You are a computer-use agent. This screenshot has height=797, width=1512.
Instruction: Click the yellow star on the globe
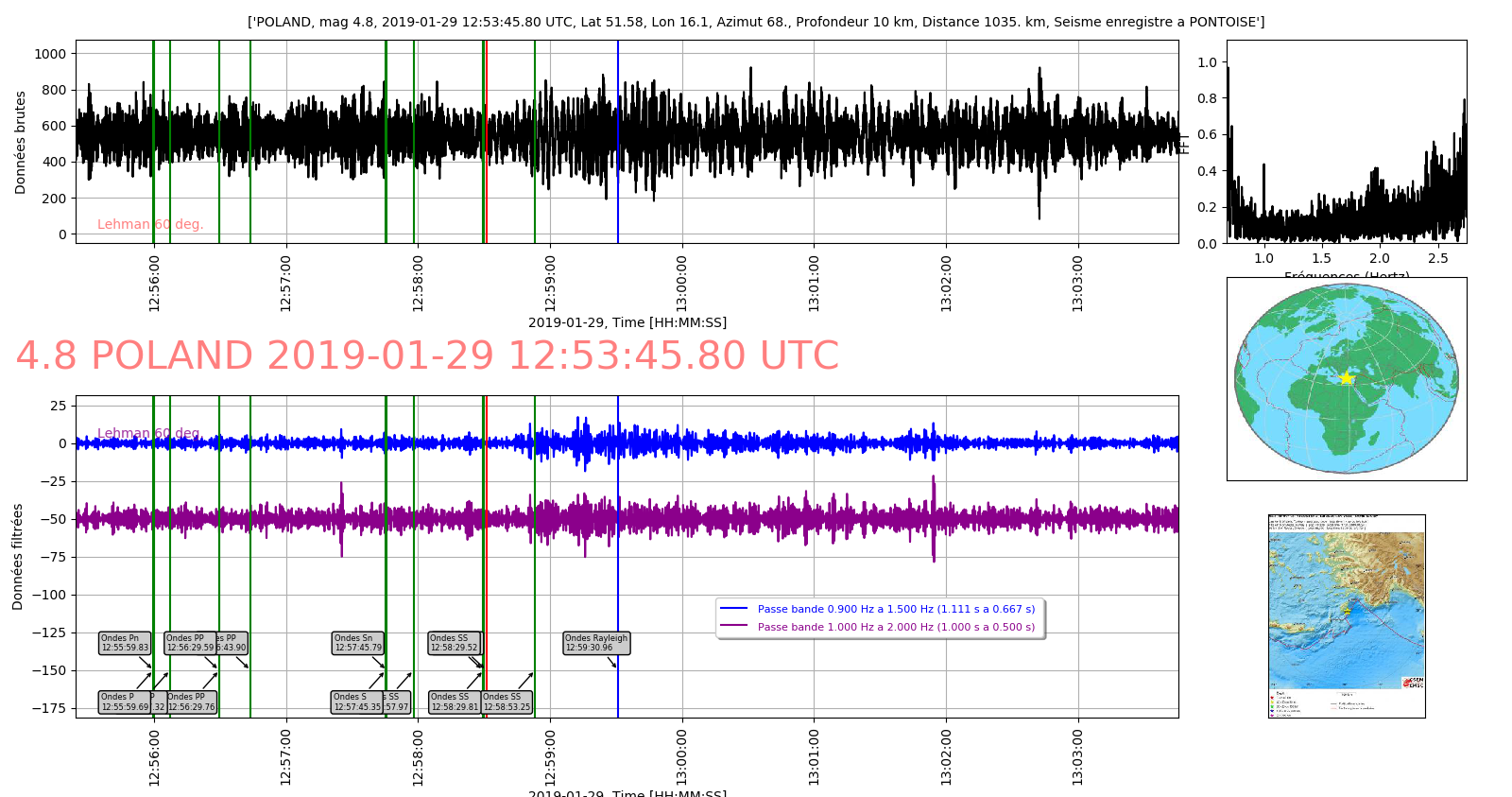pos(1347,378)
